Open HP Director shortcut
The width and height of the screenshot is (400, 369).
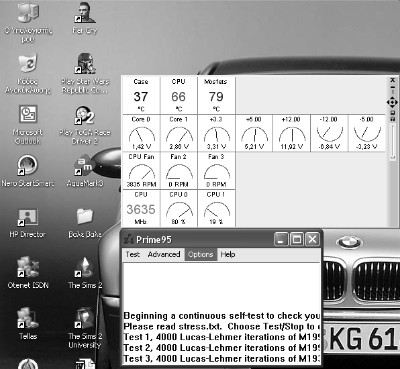click(x=28, y=223)
